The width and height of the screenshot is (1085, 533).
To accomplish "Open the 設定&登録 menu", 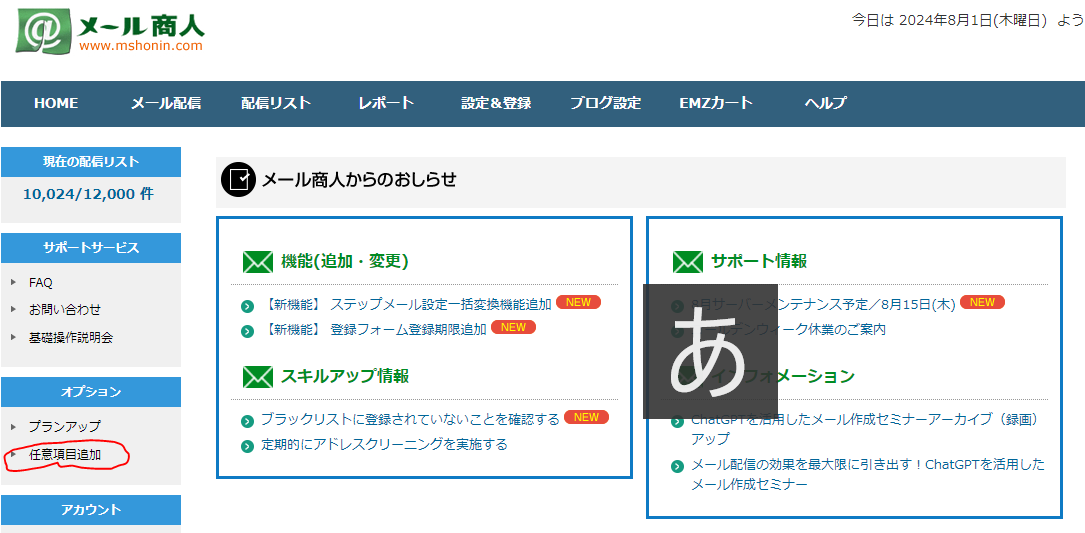I will click(x=496, y=103).
